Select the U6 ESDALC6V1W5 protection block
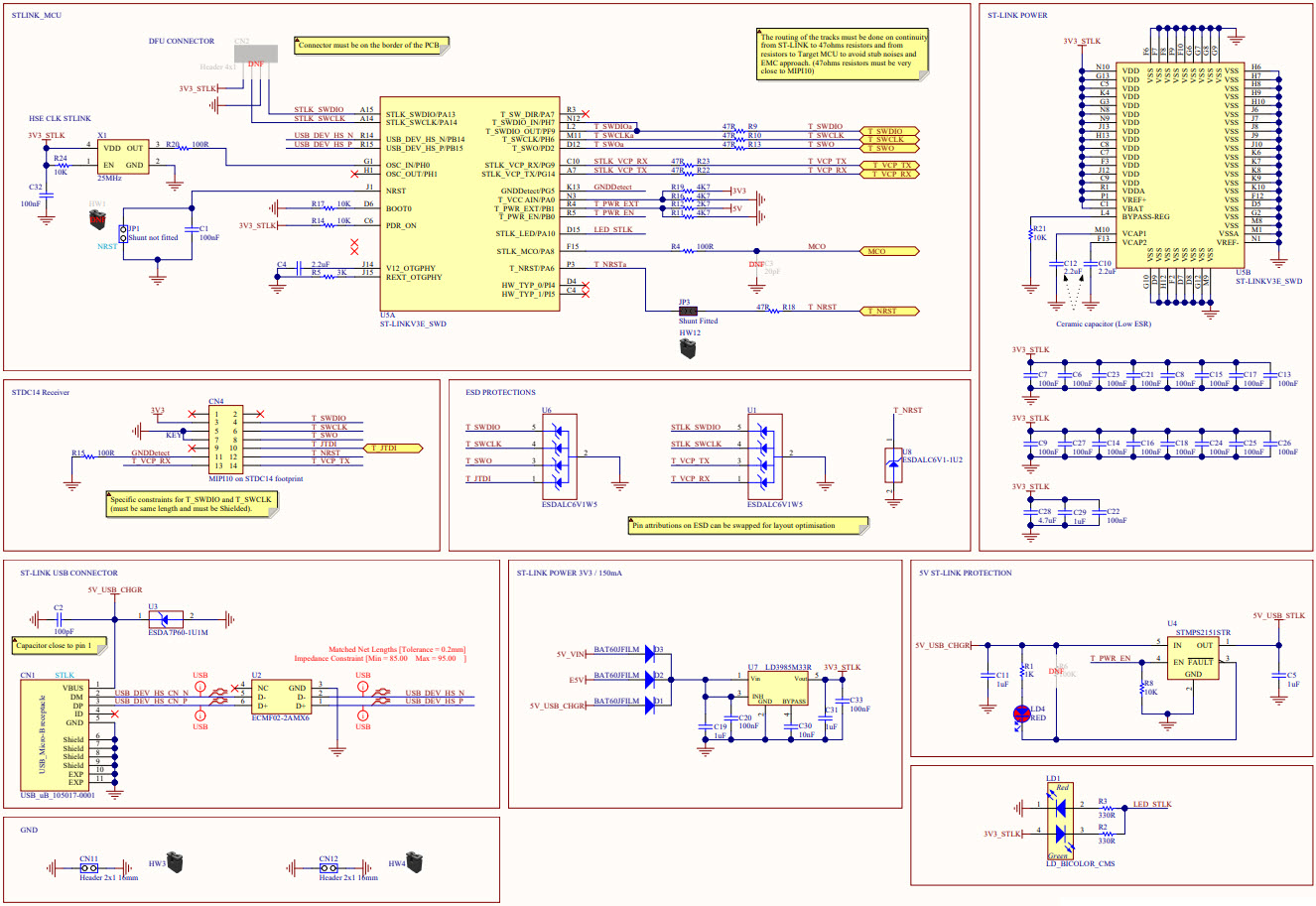 pos(562,454)
